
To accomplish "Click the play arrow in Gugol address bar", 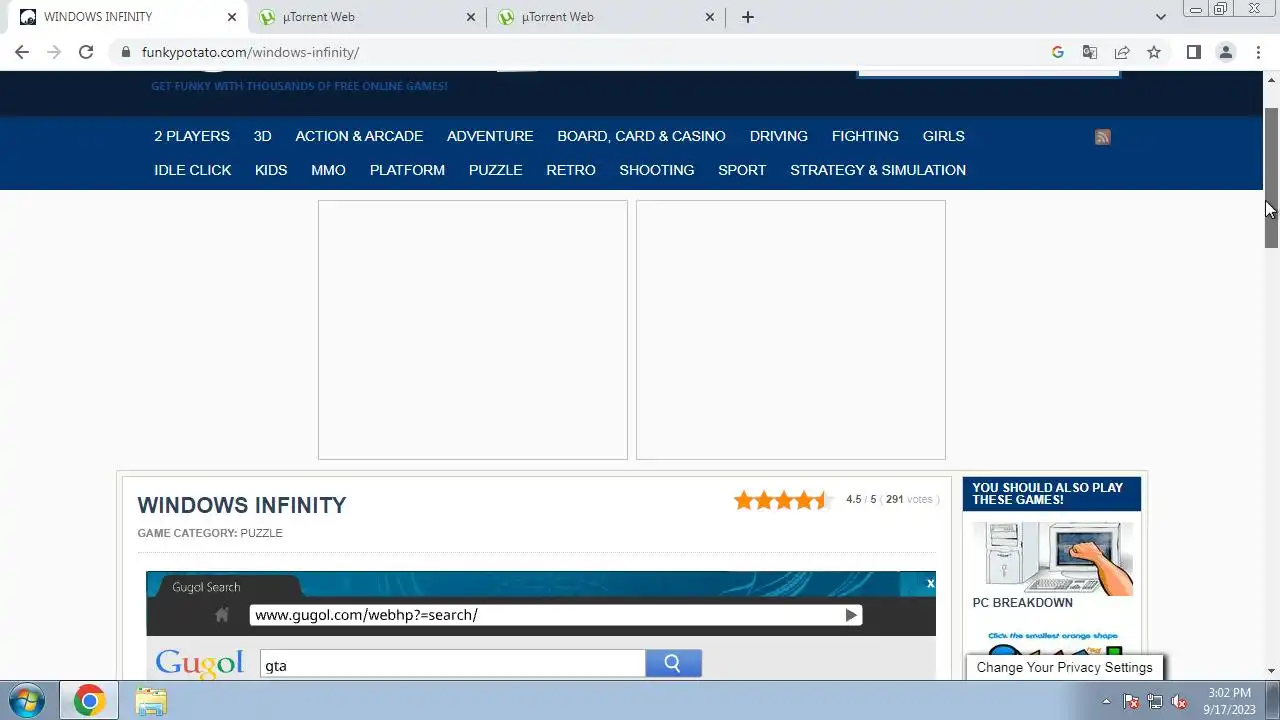I will 851,615.
